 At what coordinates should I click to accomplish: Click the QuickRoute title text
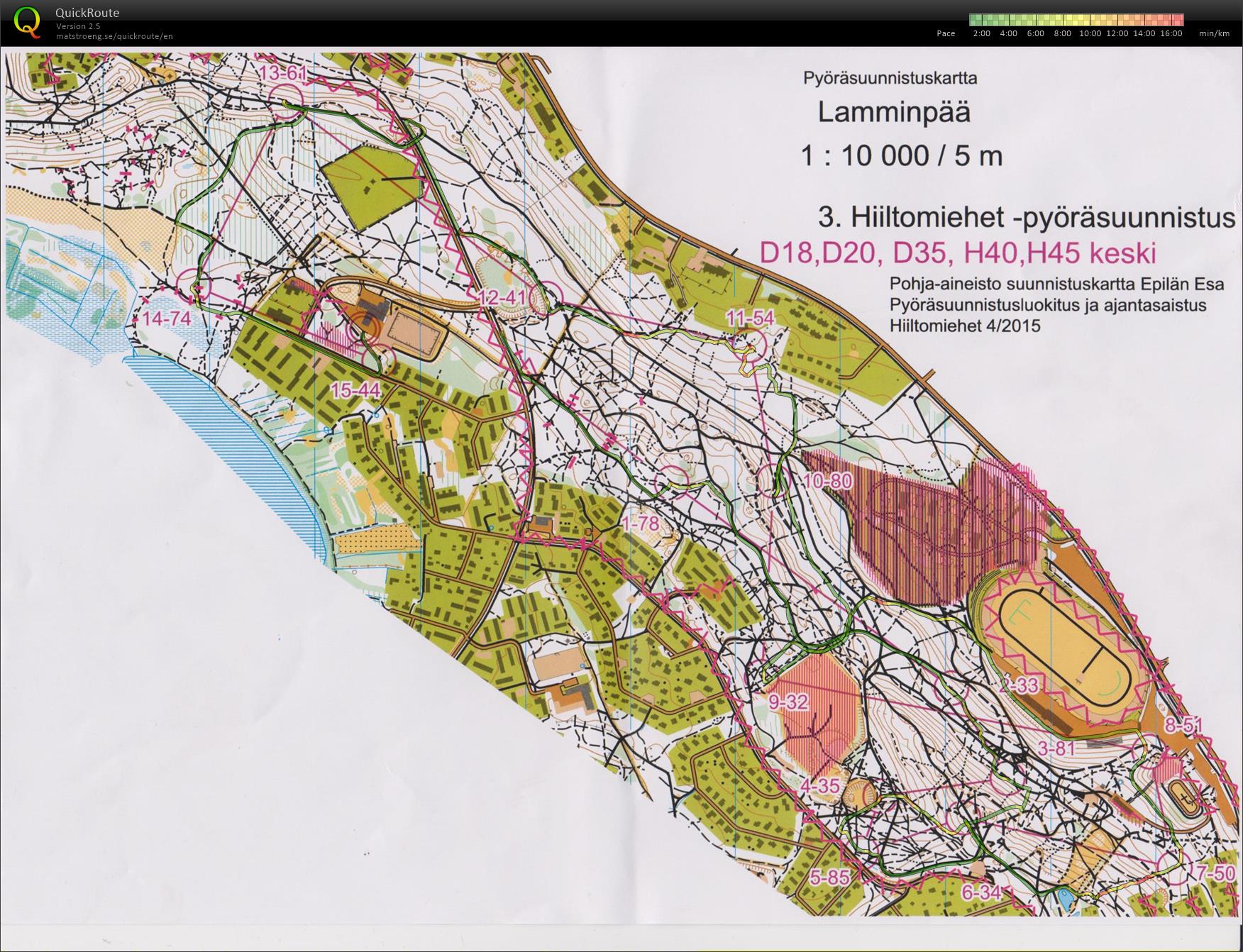(87, 13)
